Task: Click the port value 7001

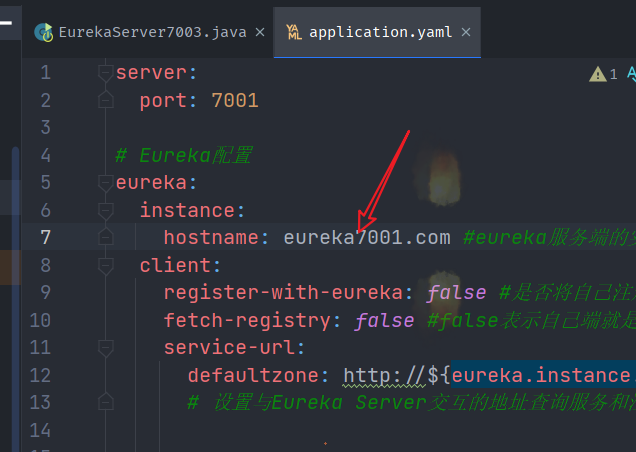Action: tap(234, 100)
